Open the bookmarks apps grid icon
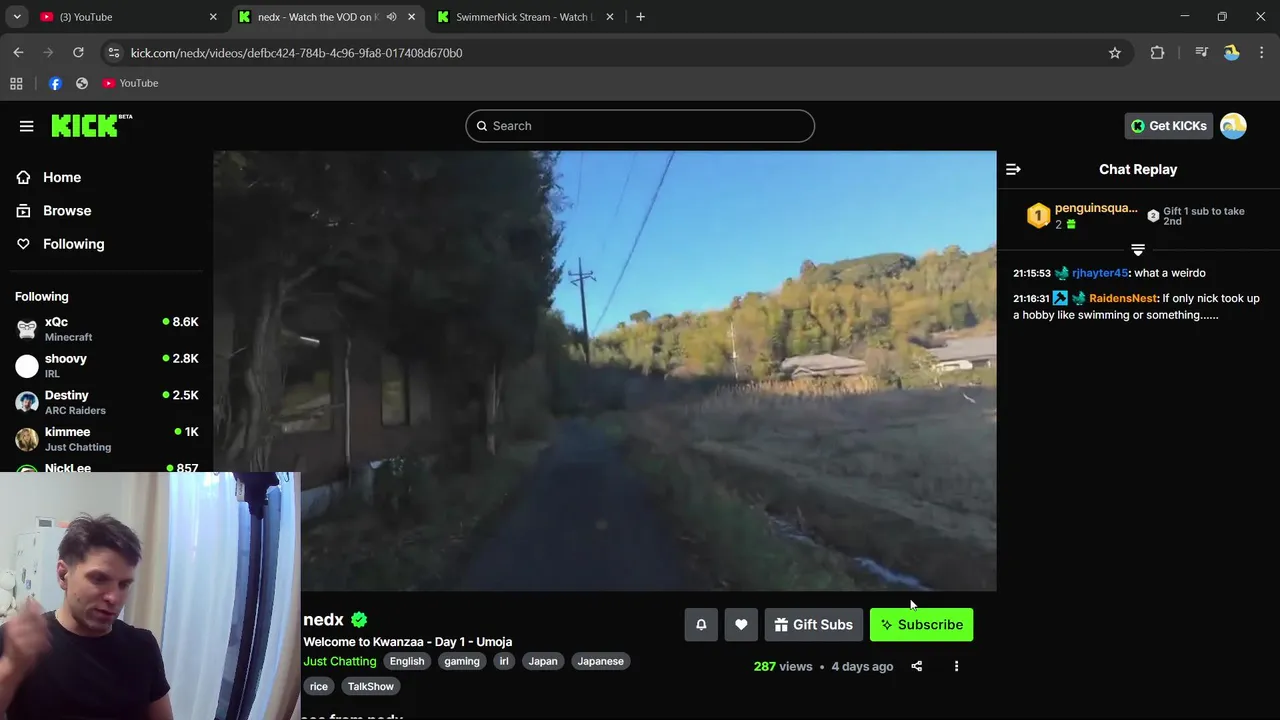Screen dimensions: 1280x720 click(x=16, y=83)
